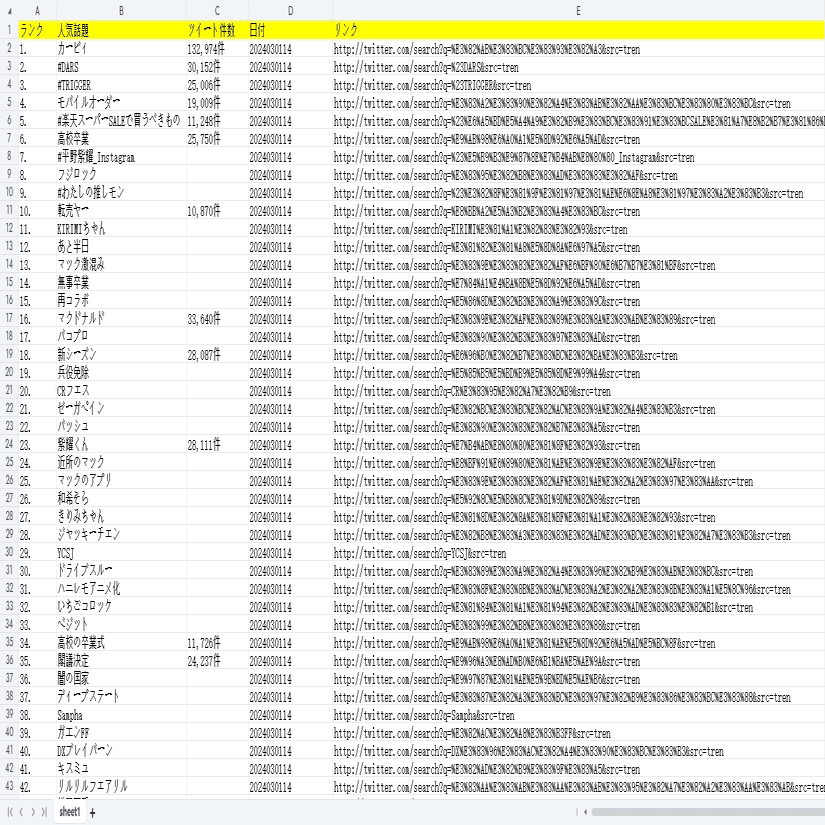825x825 pixels.
Task: Click the #TRIGGER Twitter search link
Action: (432, 85)
